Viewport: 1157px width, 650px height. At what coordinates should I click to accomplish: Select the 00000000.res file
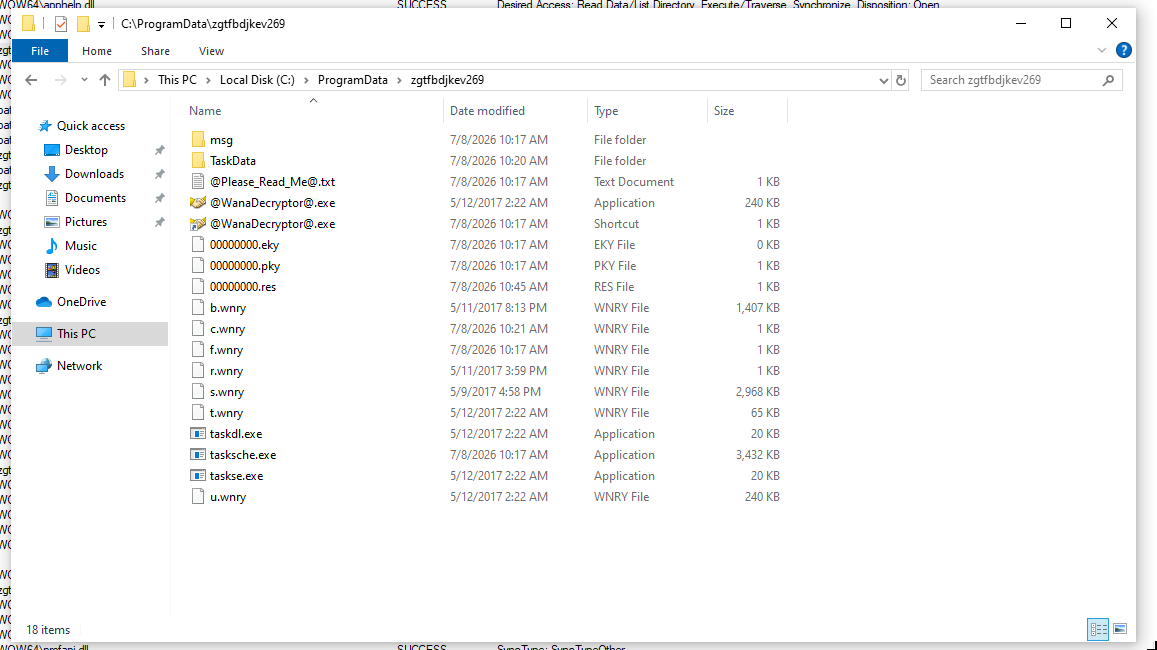(x=243, y=287)
